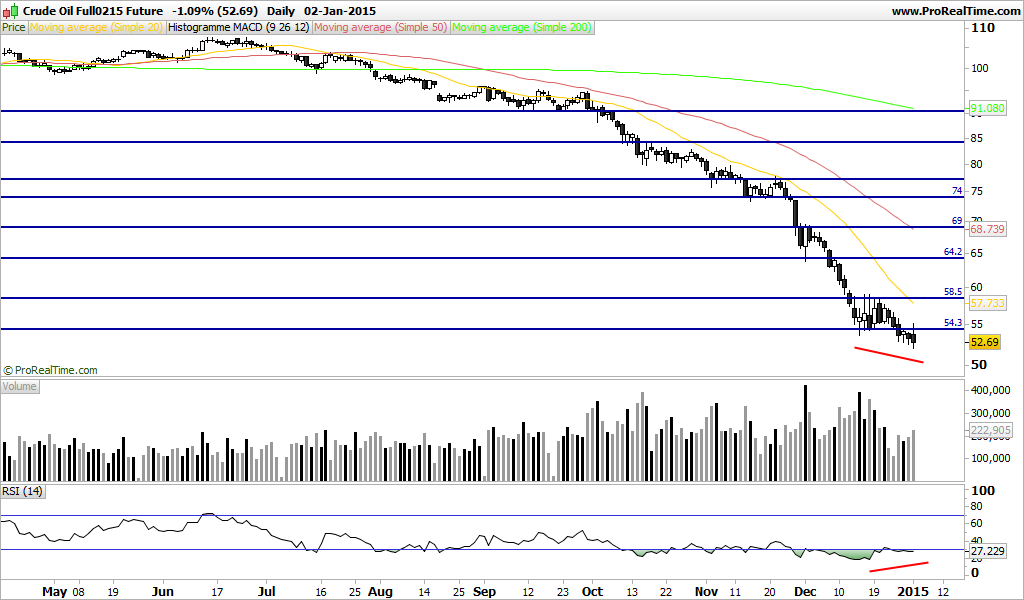Open www.ProRealTime.com link at top right
This screenshot has width=1024, height=600.
tap(955, 11)
